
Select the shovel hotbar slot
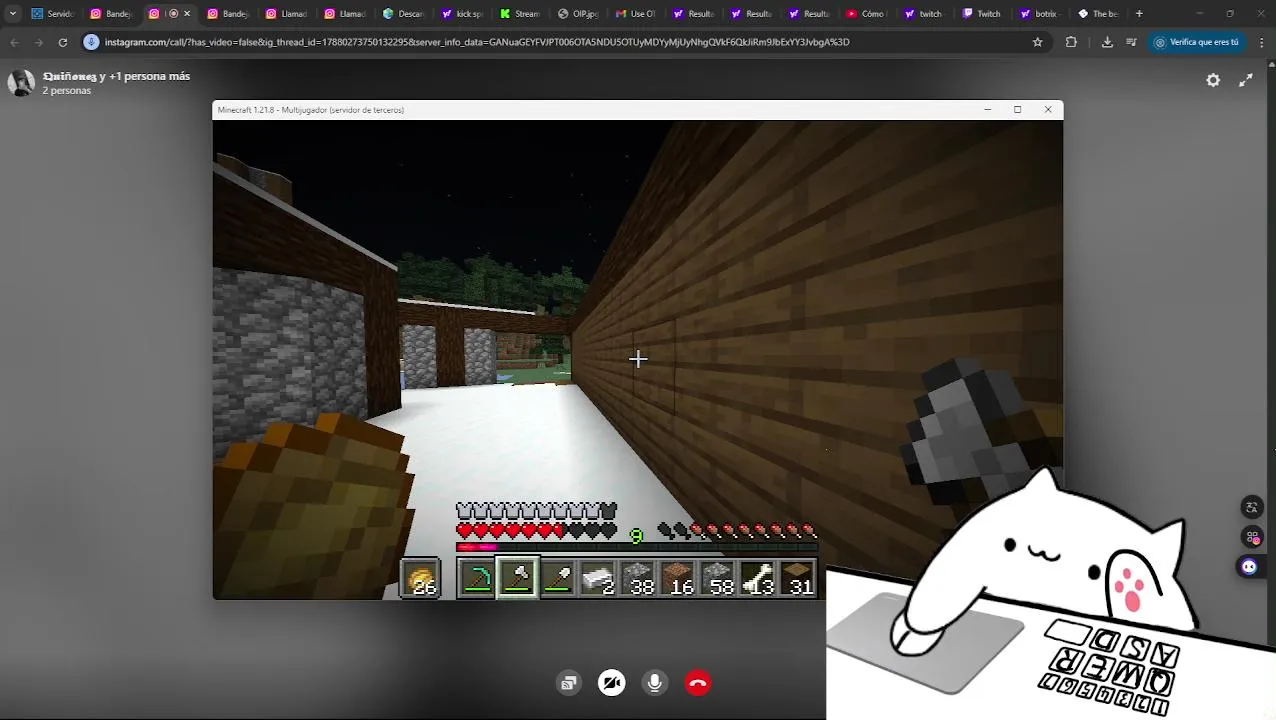click(557, 579)
